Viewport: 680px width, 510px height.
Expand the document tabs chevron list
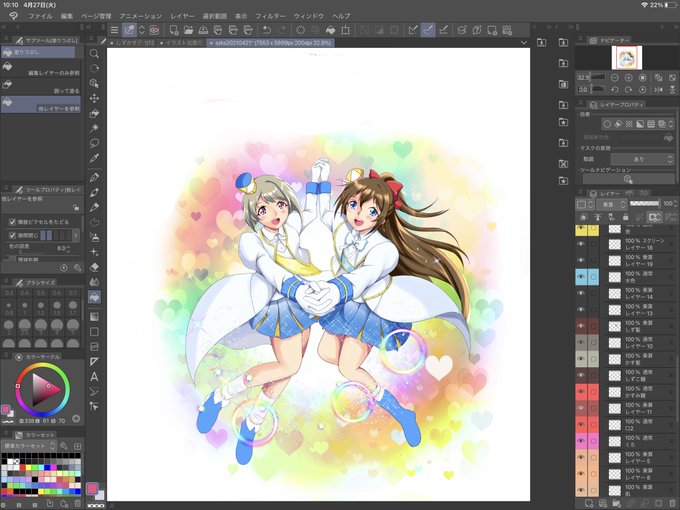[x=524, y=42]
